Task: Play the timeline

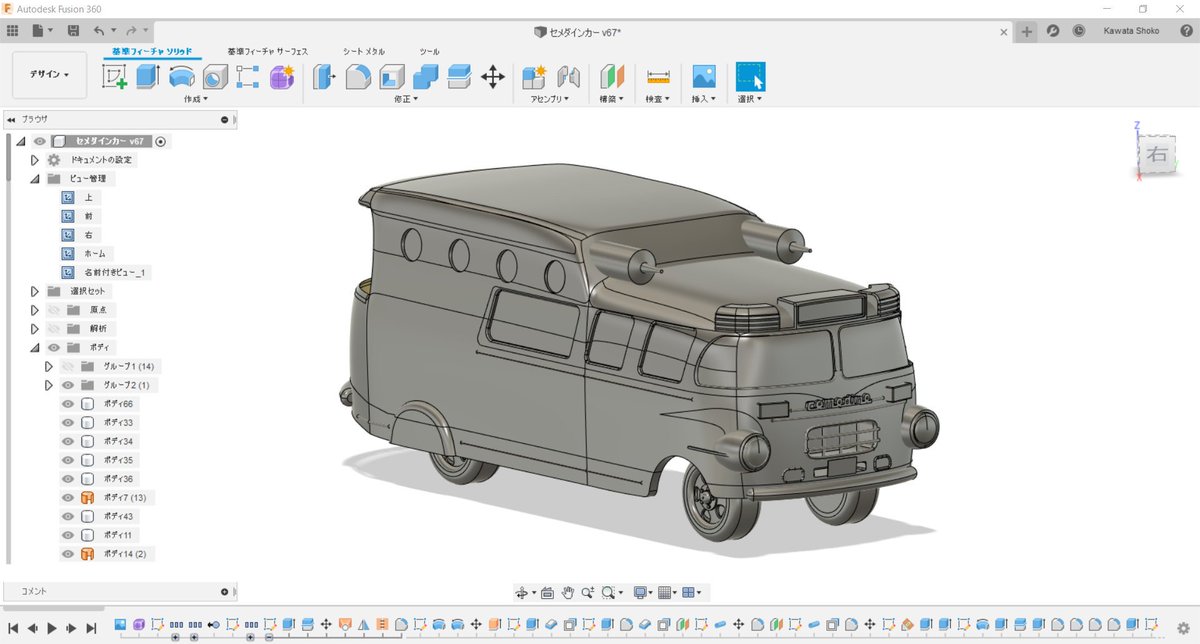Action: tap(51, 628)
